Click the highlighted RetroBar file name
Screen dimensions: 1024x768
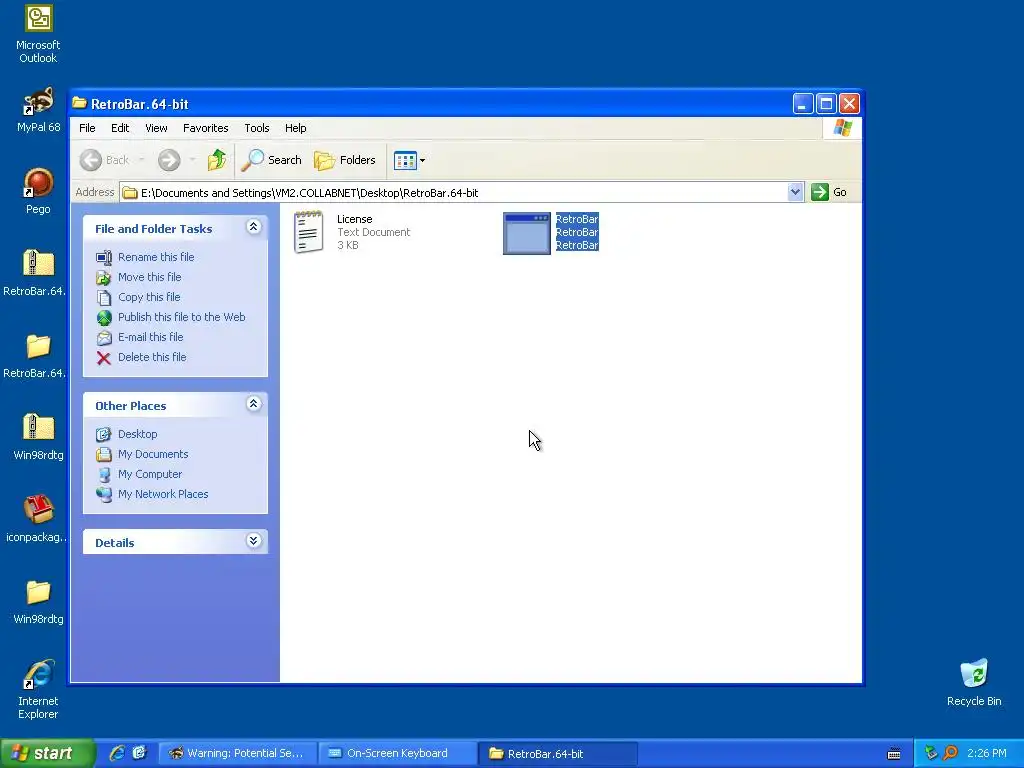click(x=577, y=219)
